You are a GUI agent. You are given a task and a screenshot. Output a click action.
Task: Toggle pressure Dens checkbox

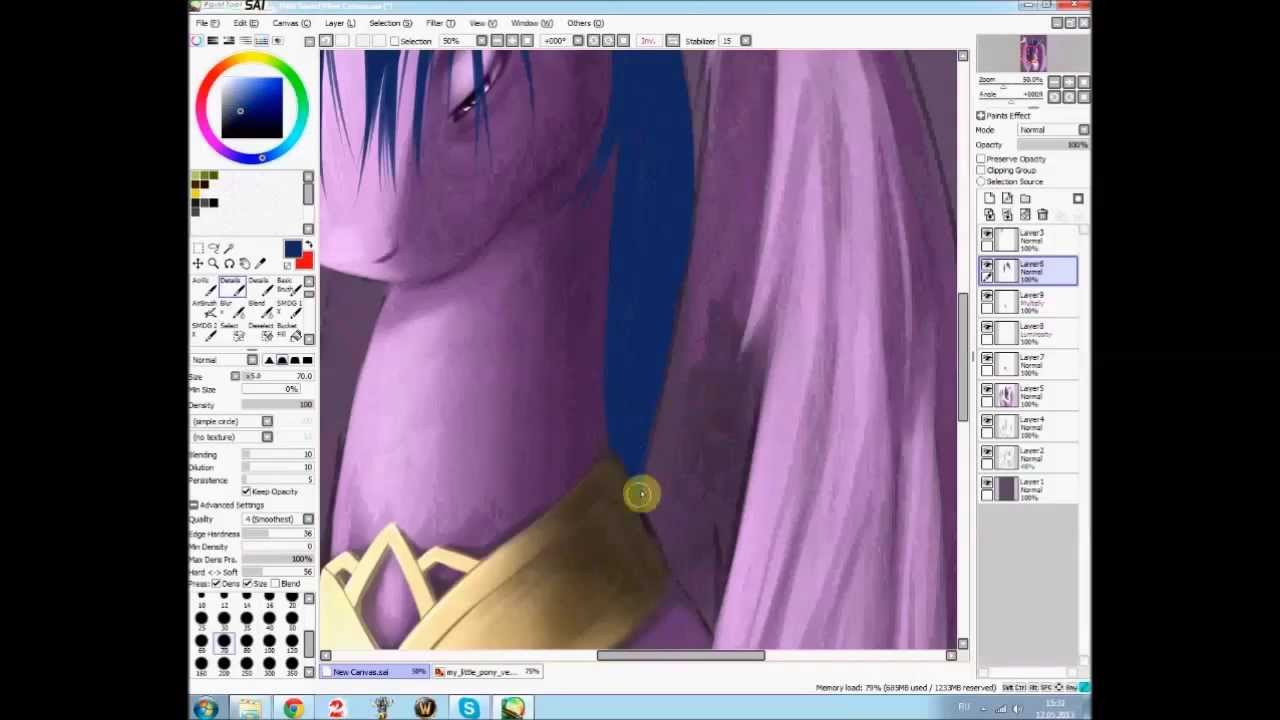tap(216, 584)
